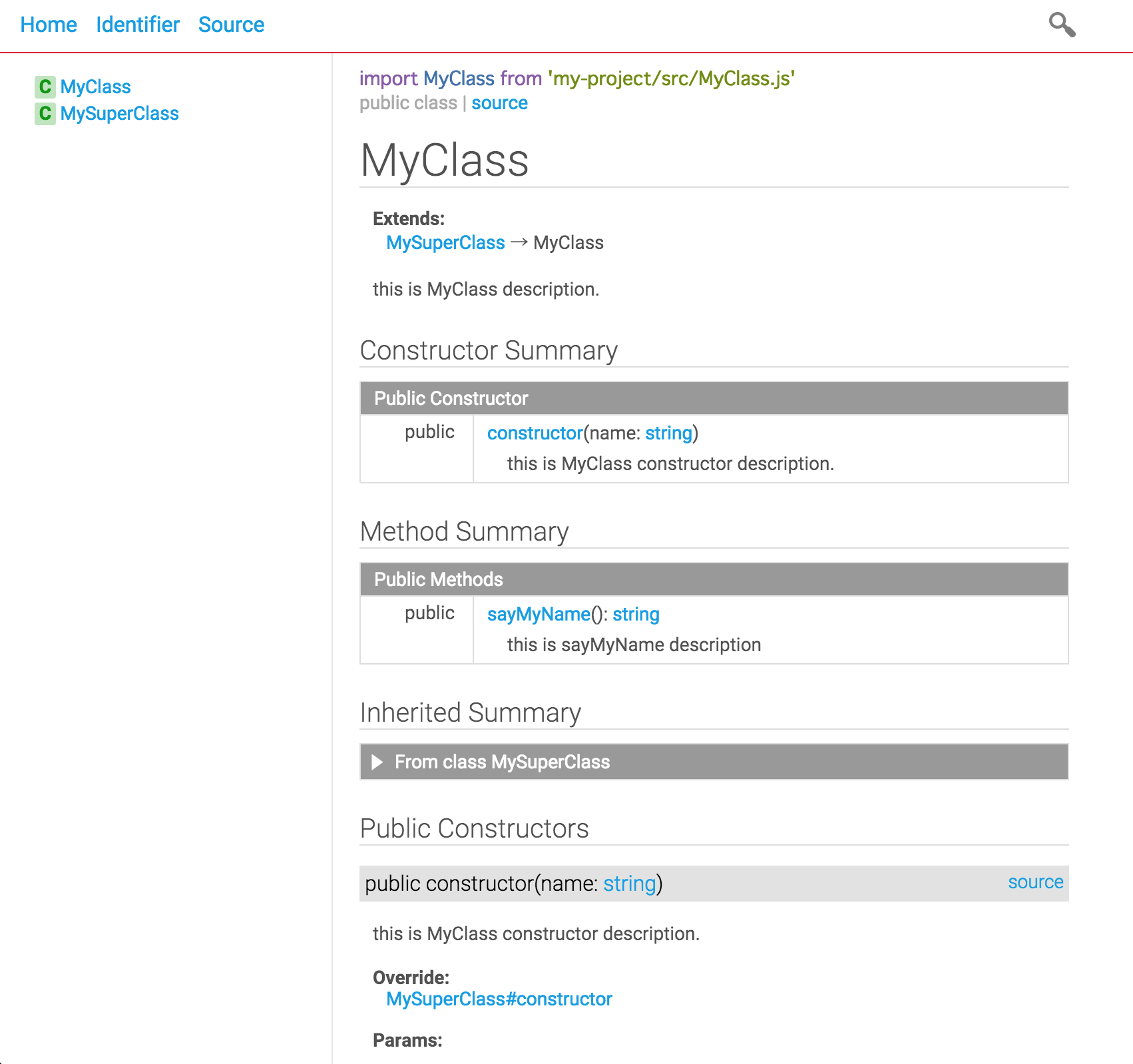Click the MyClass page heading
This screenshot has width=1133, height=1064.
(444, 160)
